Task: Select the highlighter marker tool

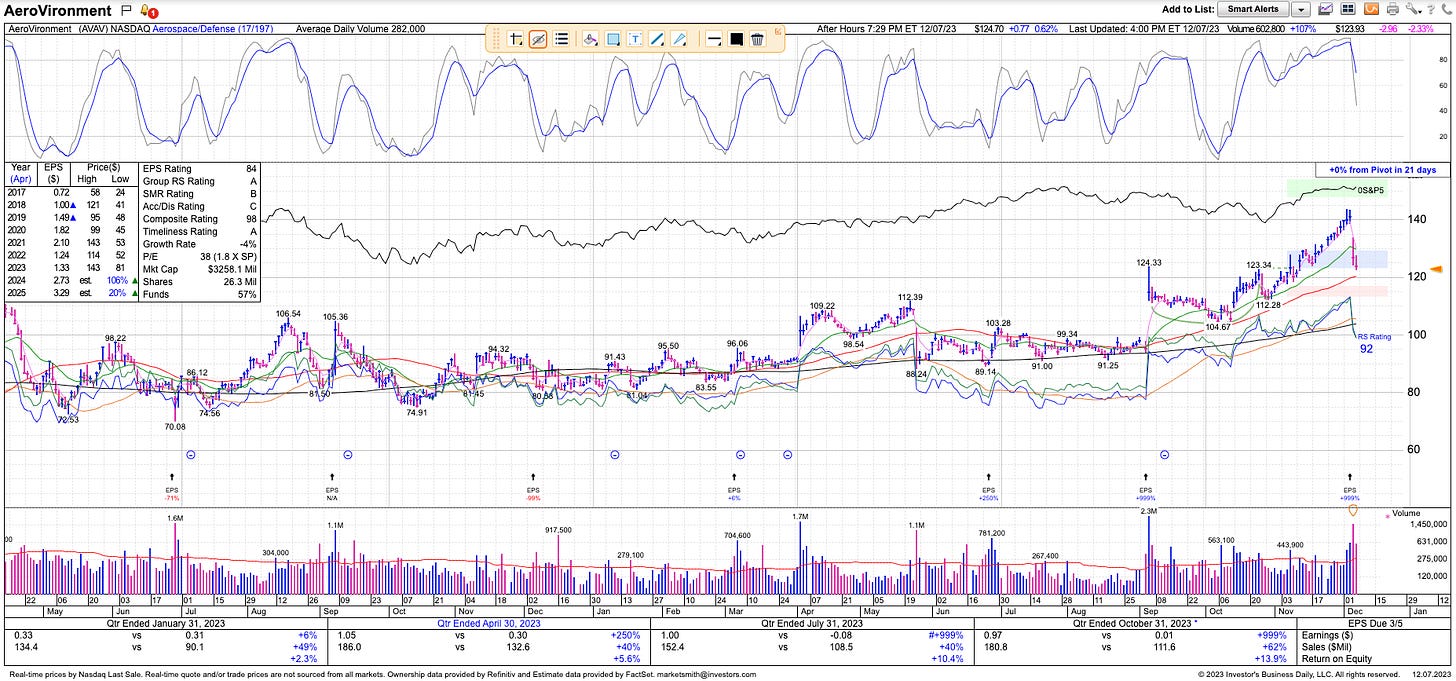Action: coord(680,39)
